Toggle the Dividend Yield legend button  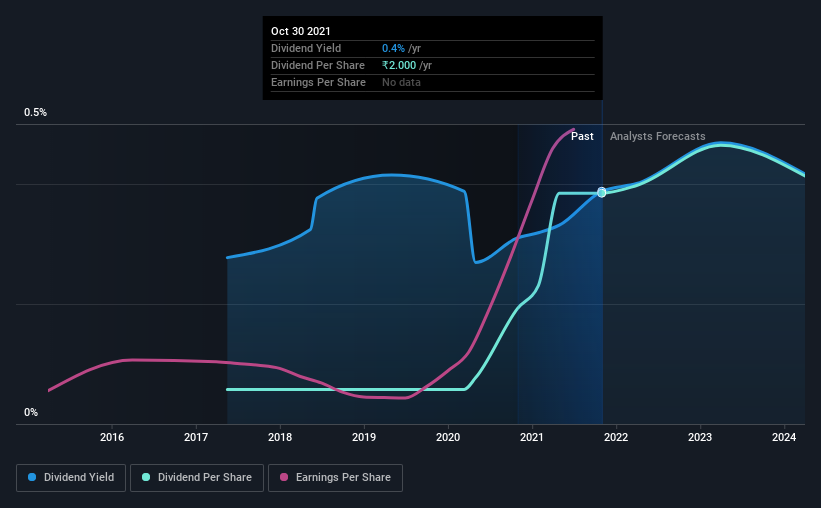point(71,478)
